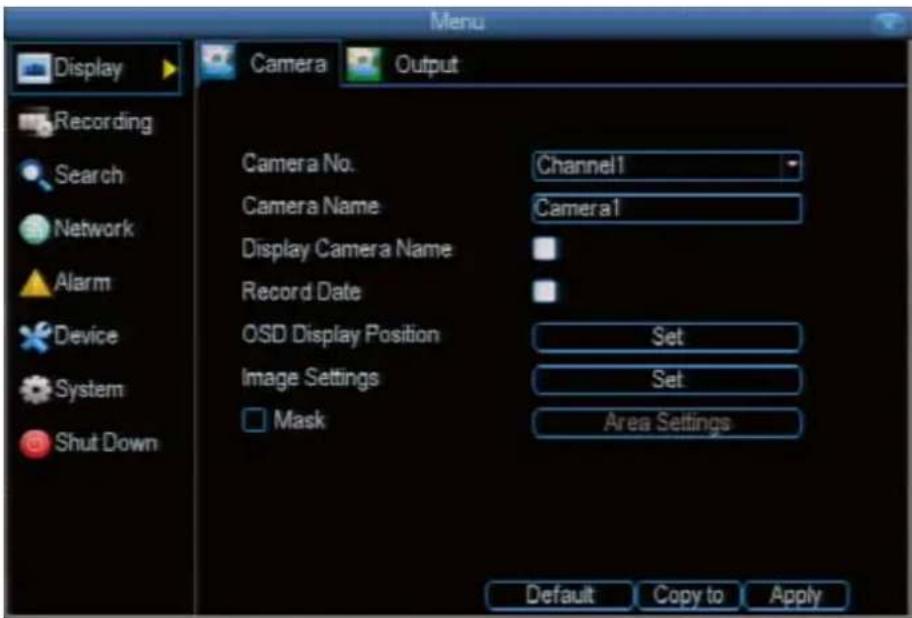This screenshot has width=912, height=618.
Task: Click the System gear icon
Action: pos(35,390)
